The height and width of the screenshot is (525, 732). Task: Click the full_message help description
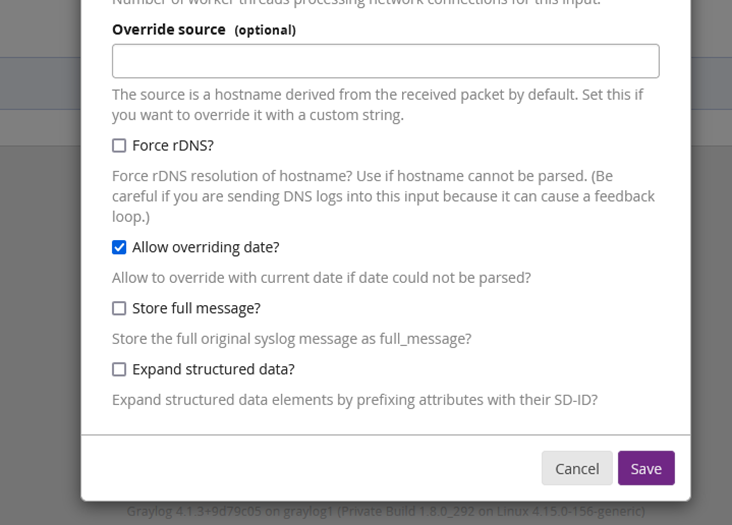point(291,339)
